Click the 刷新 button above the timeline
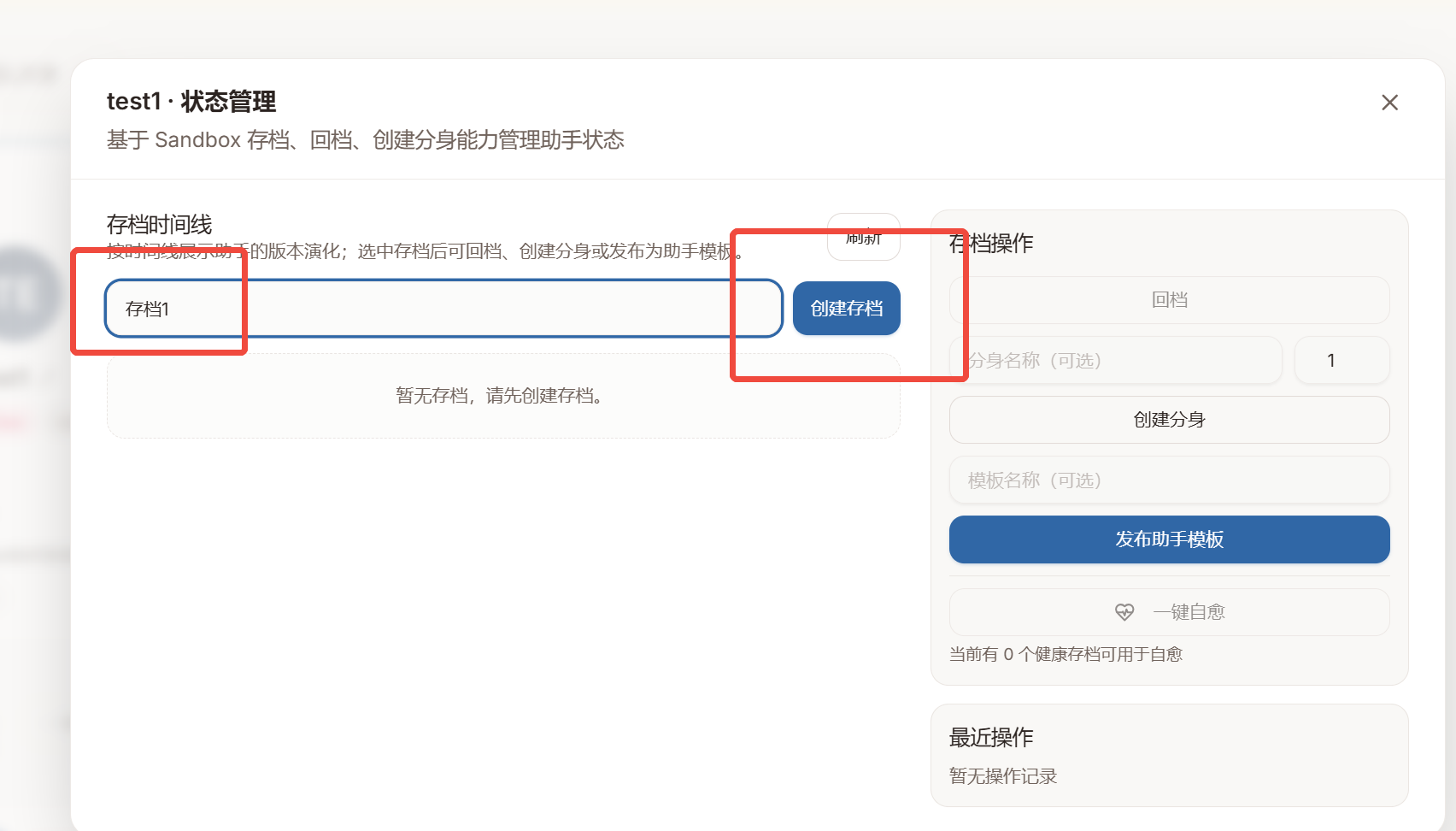Image resolution: width=1456 pixels, height=831 pixels. pos(863,237)
